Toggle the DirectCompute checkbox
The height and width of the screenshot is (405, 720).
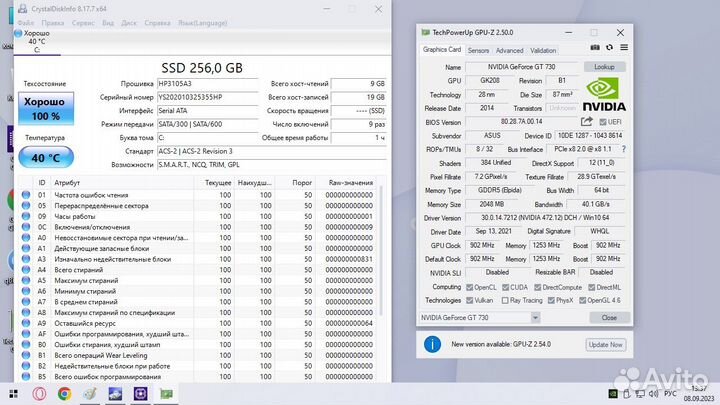pyautogui.click(x=537, y=287)
